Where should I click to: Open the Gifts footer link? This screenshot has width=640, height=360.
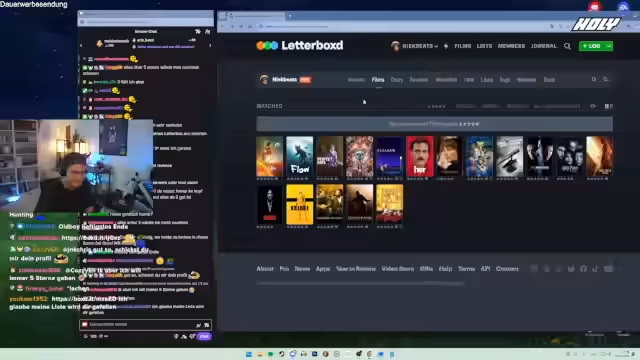pyautogui.click(x=426, y=269)
